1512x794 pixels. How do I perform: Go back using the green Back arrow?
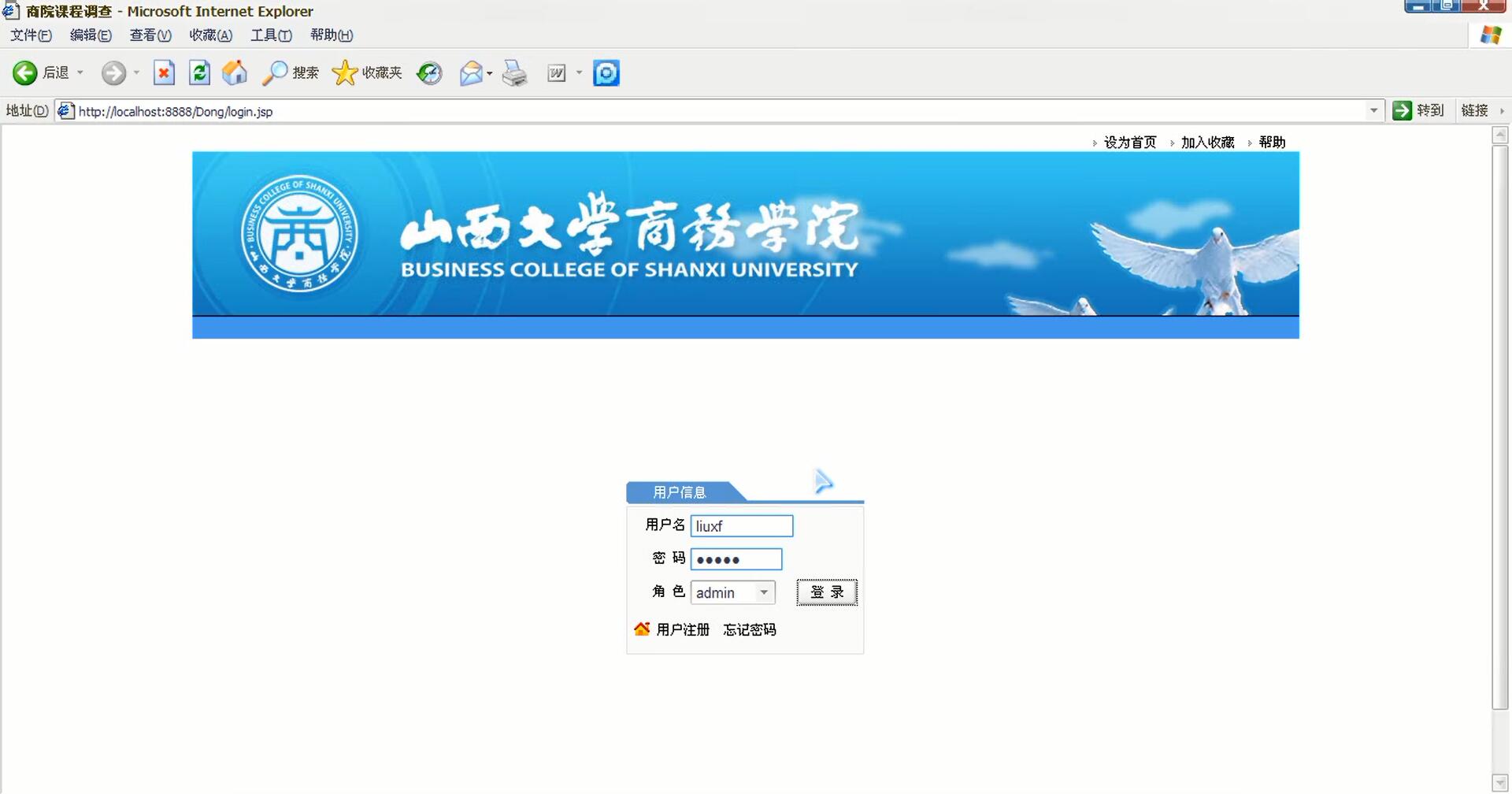pyautogui.click(x=24, y=73)
